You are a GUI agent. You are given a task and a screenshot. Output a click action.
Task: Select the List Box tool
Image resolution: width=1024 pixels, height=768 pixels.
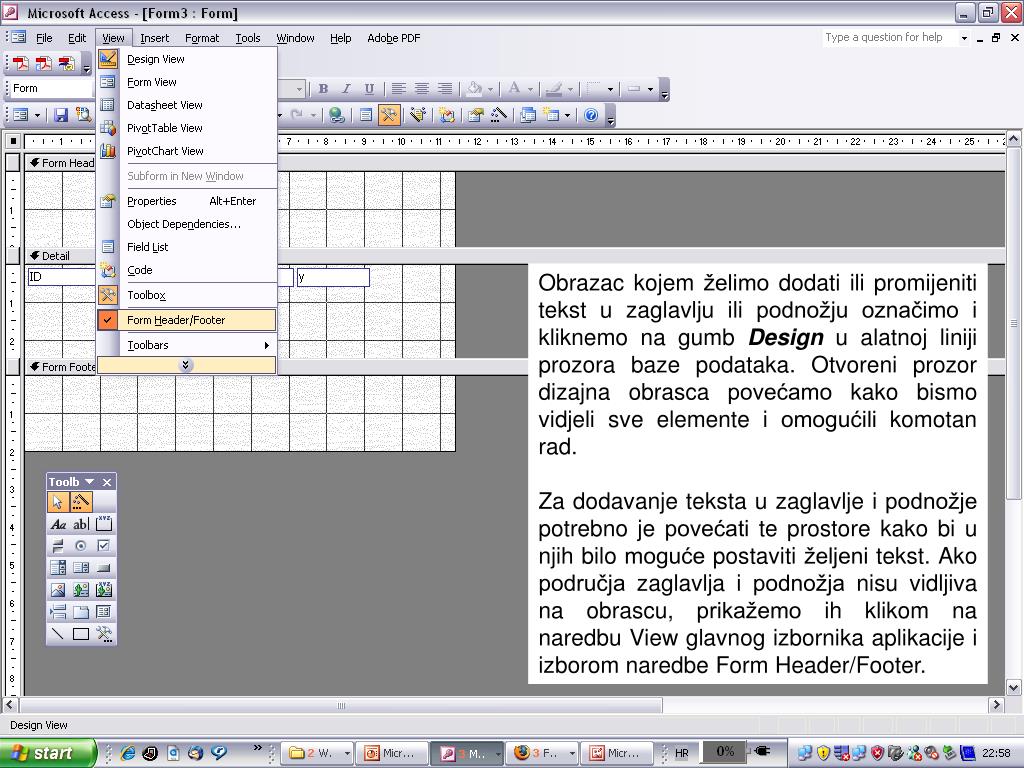[81, 568]
